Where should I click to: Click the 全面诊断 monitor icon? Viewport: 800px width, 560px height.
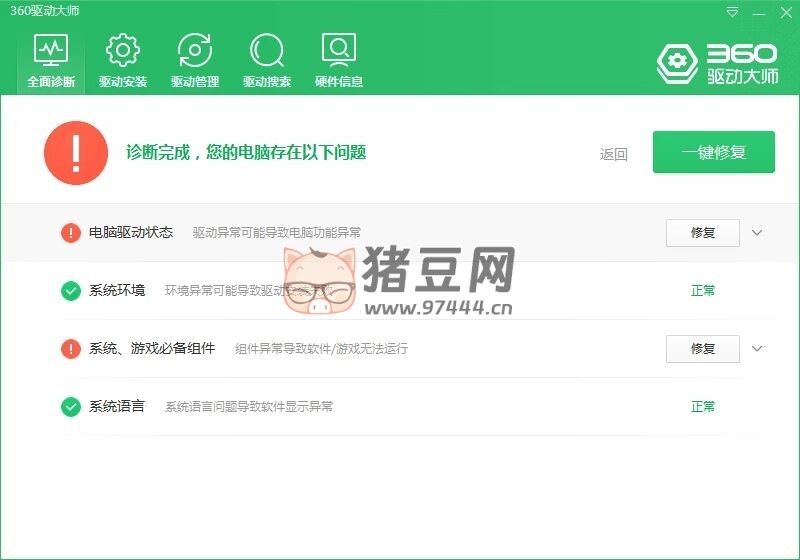[50, 50]
